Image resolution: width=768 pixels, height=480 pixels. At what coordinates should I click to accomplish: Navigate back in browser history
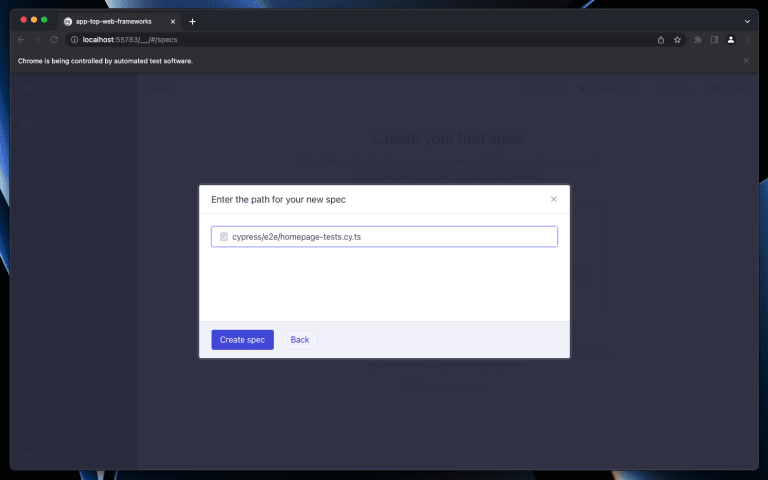click(x=21, y=40)
